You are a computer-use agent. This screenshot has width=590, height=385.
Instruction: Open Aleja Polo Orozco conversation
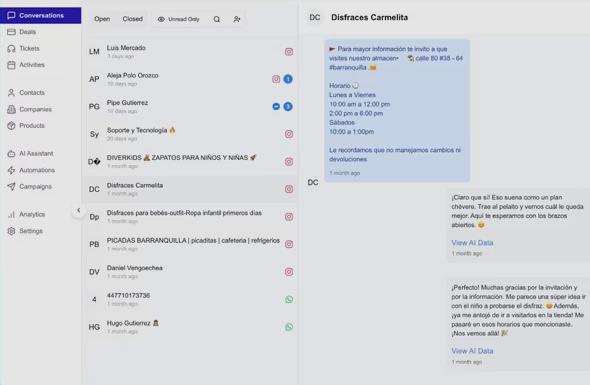click(190, 79)
